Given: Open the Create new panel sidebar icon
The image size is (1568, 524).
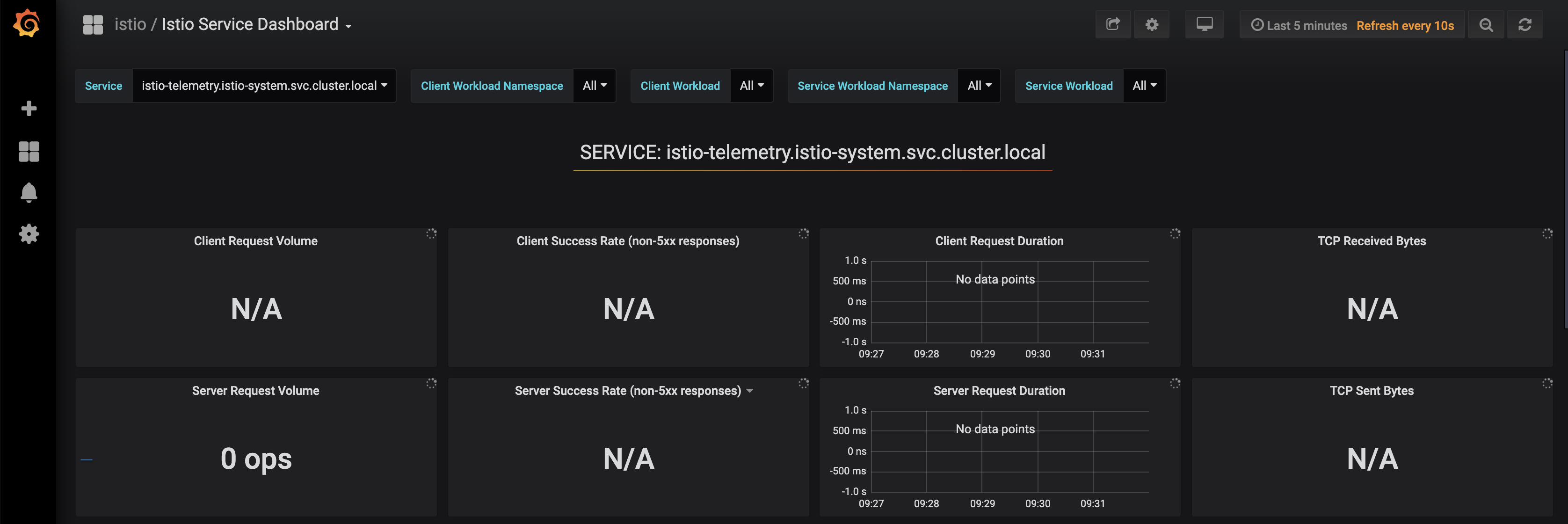Looking at the screenshot, I should (x=29, y=108).
